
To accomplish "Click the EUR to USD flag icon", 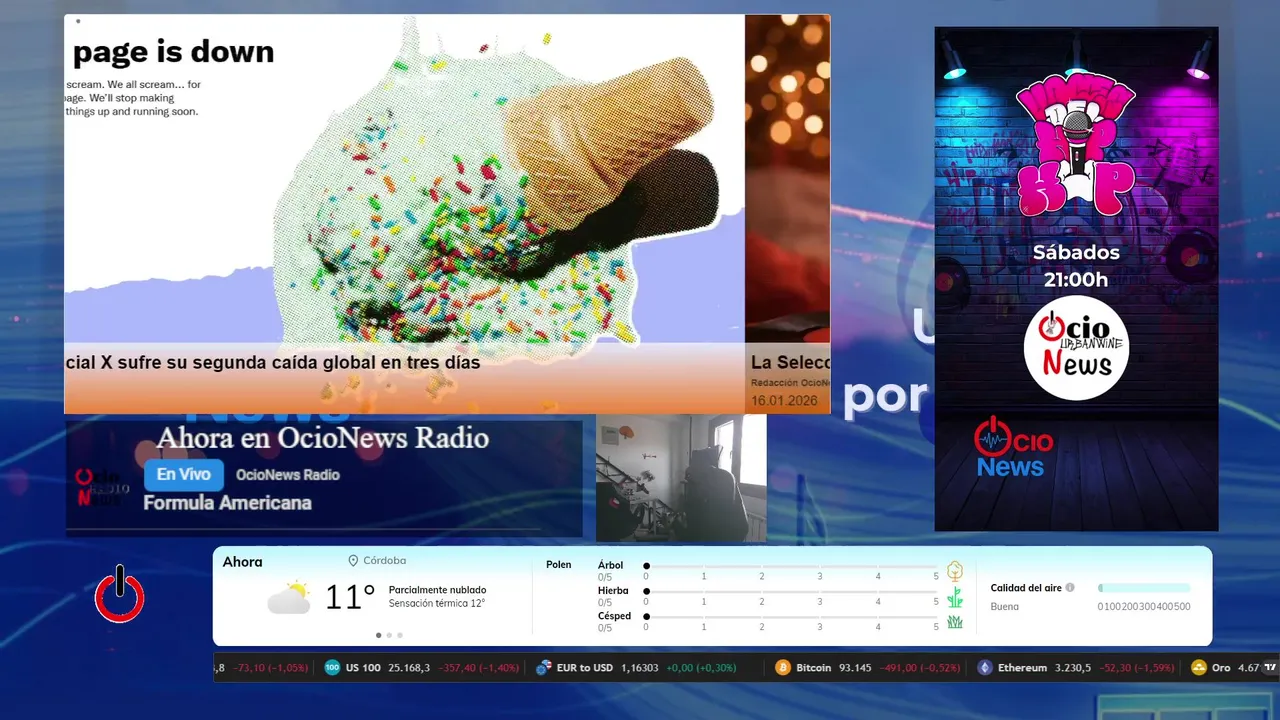I will click(544, 668).
